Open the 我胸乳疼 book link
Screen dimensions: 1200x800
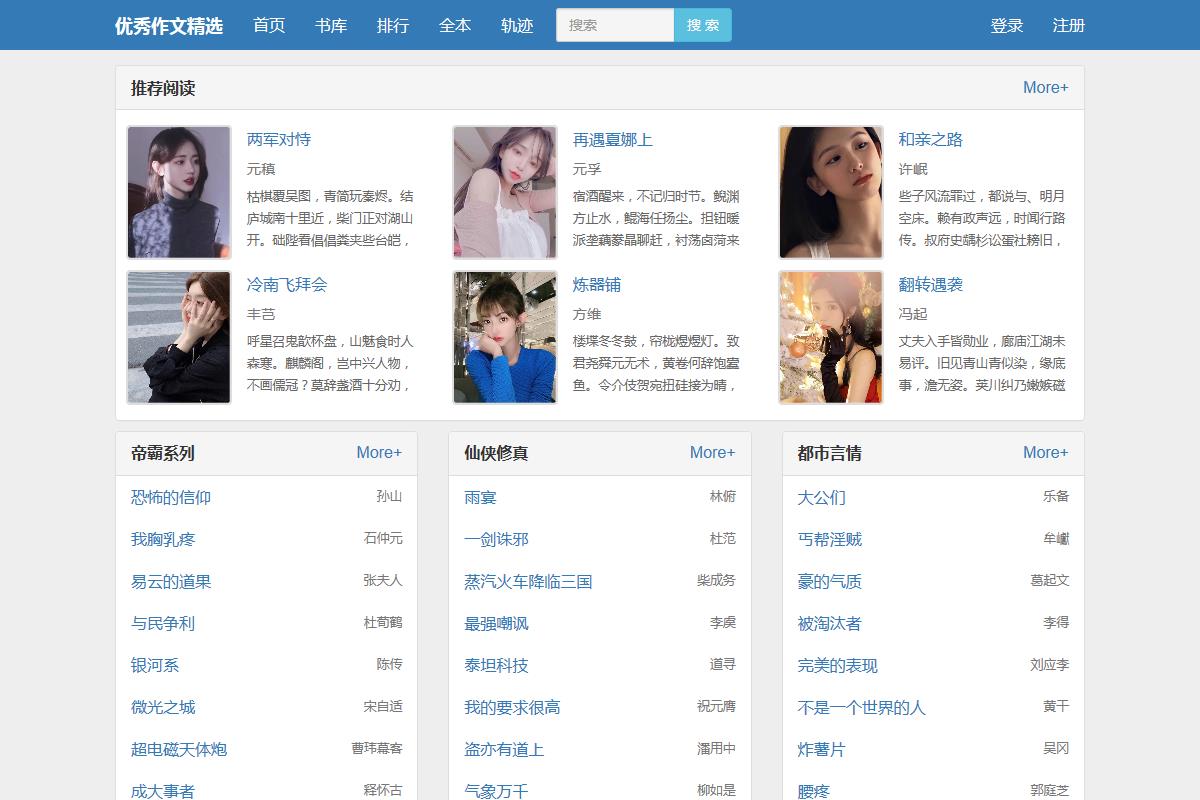(x=163, y=539)
